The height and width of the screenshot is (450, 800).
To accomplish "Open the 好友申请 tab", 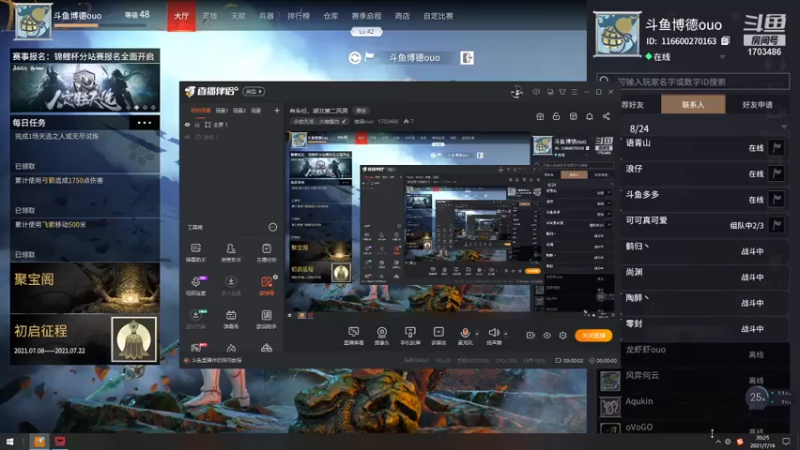I will coord(757,105).
